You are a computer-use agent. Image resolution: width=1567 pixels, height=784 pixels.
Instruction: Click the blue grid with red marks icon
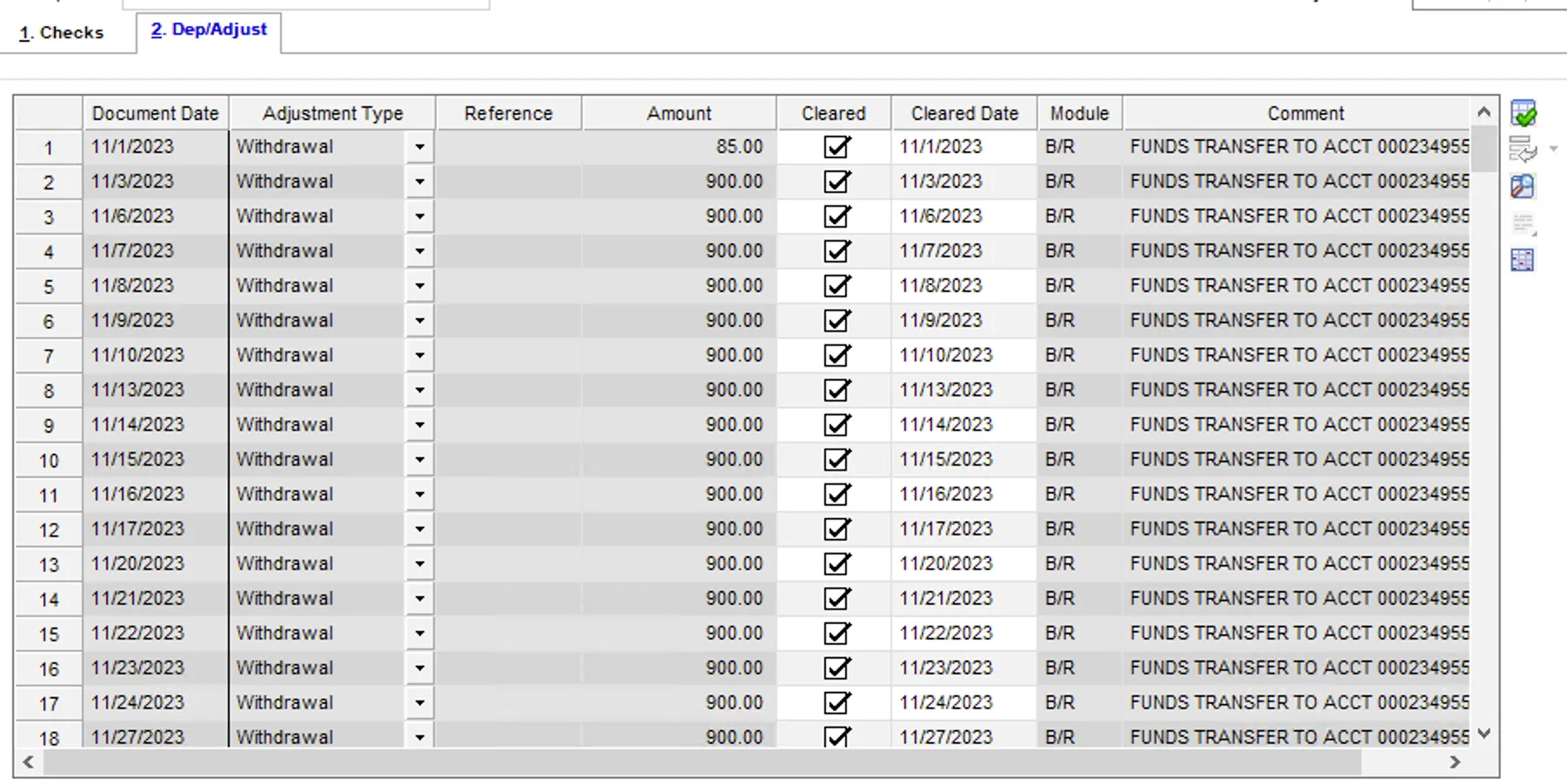click(x=1523, y=259)
